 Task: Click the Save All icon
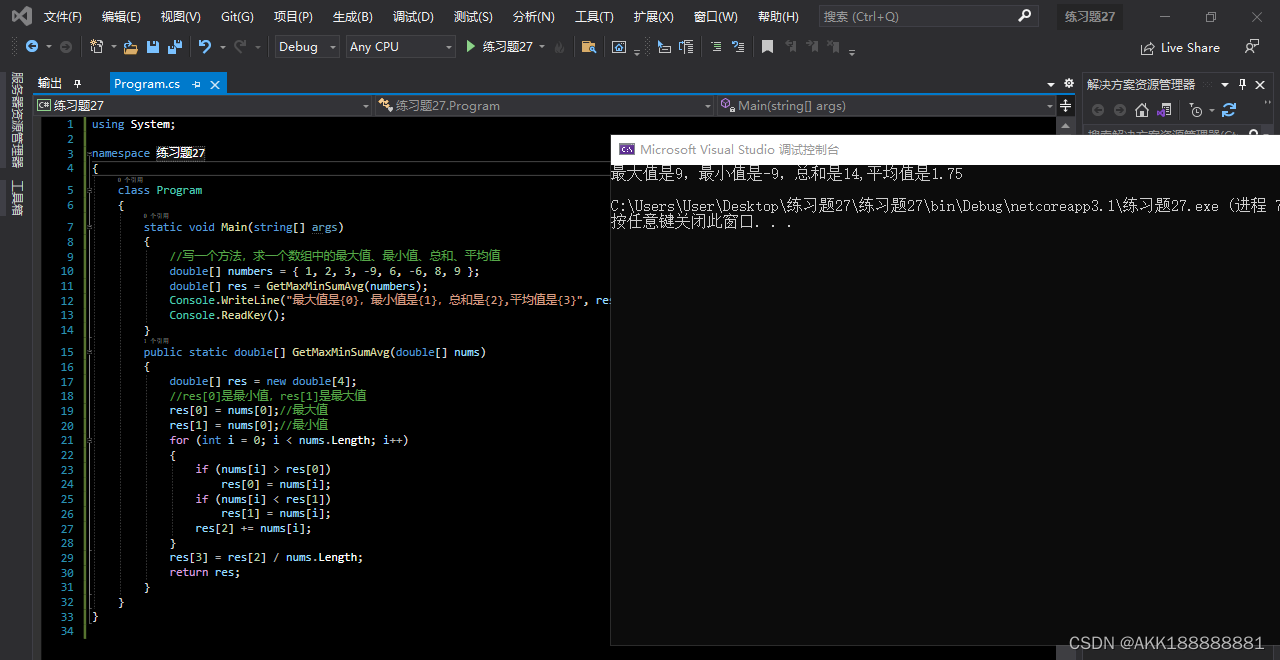pos(175,47)
